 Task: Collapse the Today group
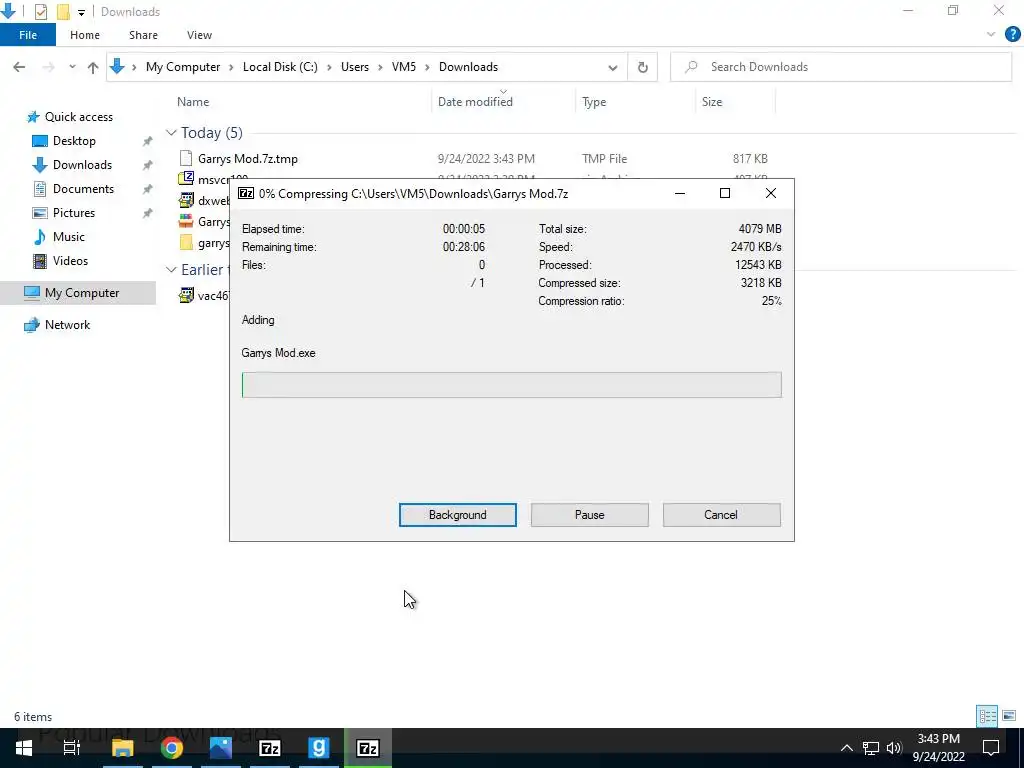[171, 133]
